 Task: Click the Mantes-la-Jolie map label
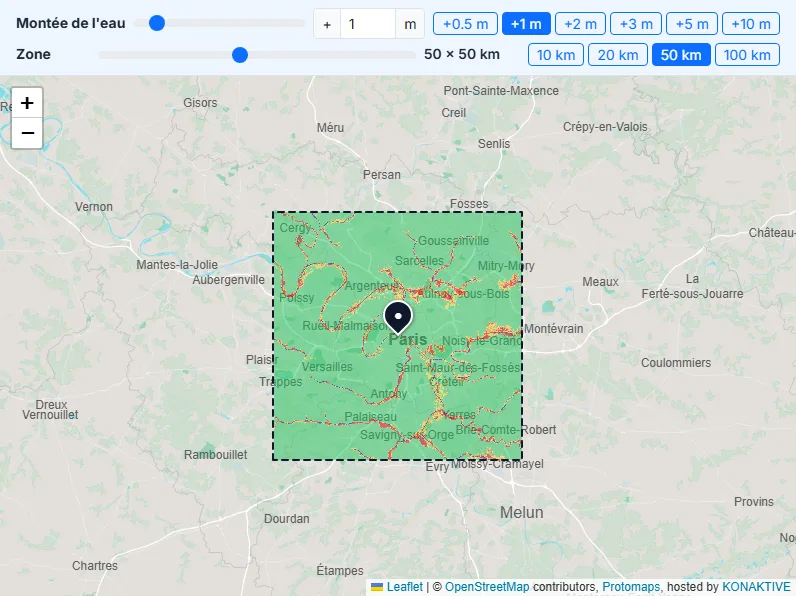pos(177,264)
